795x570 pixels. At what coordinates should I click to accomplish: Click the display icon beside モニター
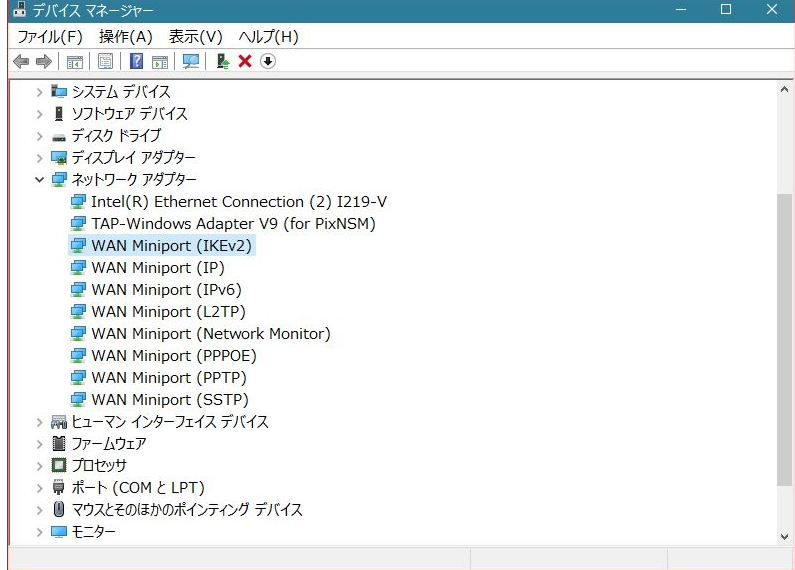(59, 532)
